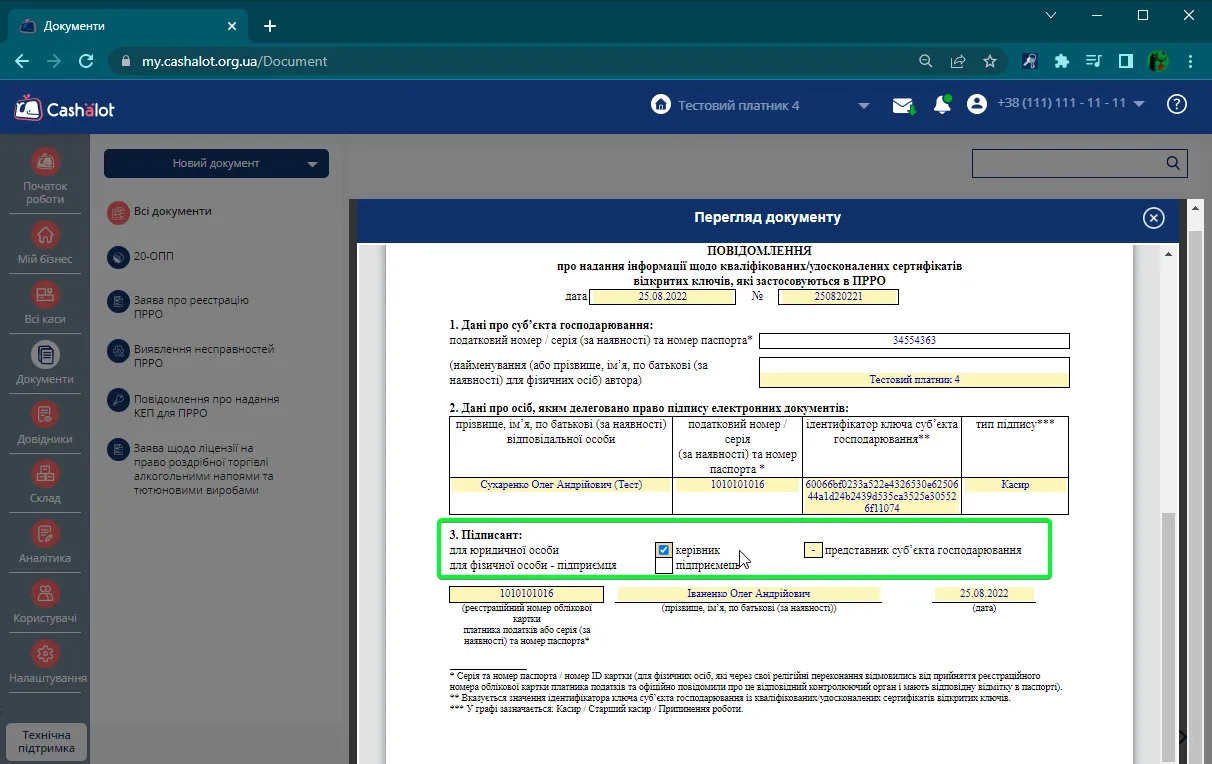
Task: Click the user account avatar icon
Action: point(977,104)
